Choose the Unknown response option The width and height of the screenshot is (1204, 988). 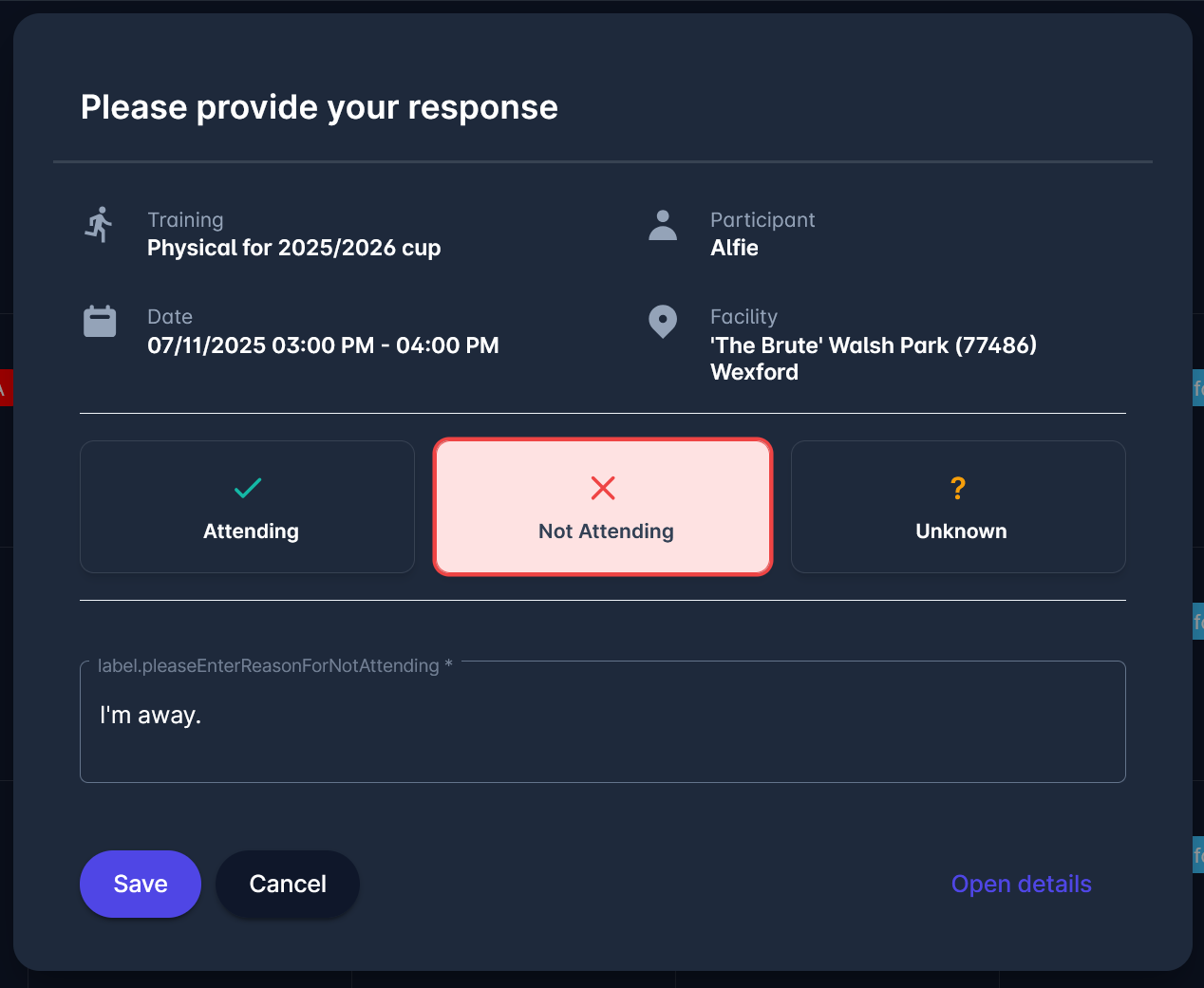pyautogui.click(x=958, y=506)
